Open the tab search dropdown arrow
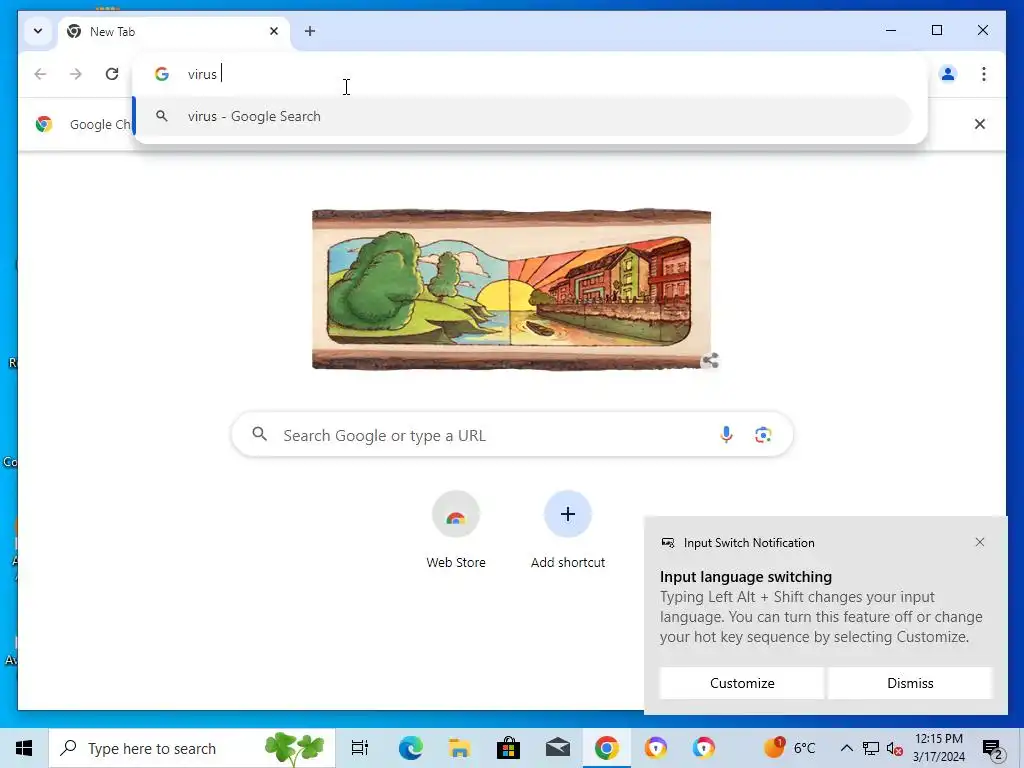1024x768 pixels. pos(38,31)
